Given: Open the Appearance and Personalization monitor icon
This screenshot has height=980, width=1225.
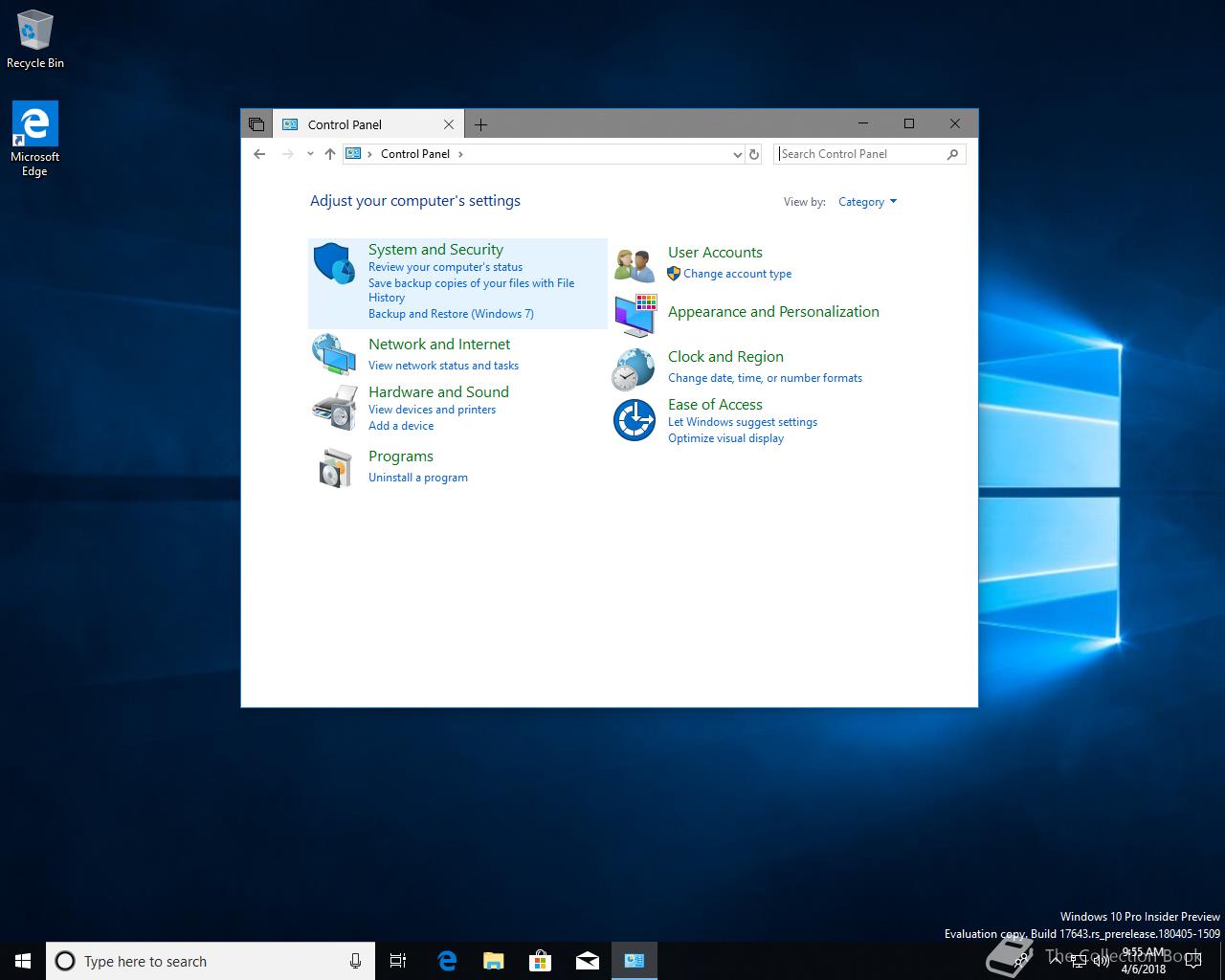Looking at the screenshot, I should coord(635,315).
